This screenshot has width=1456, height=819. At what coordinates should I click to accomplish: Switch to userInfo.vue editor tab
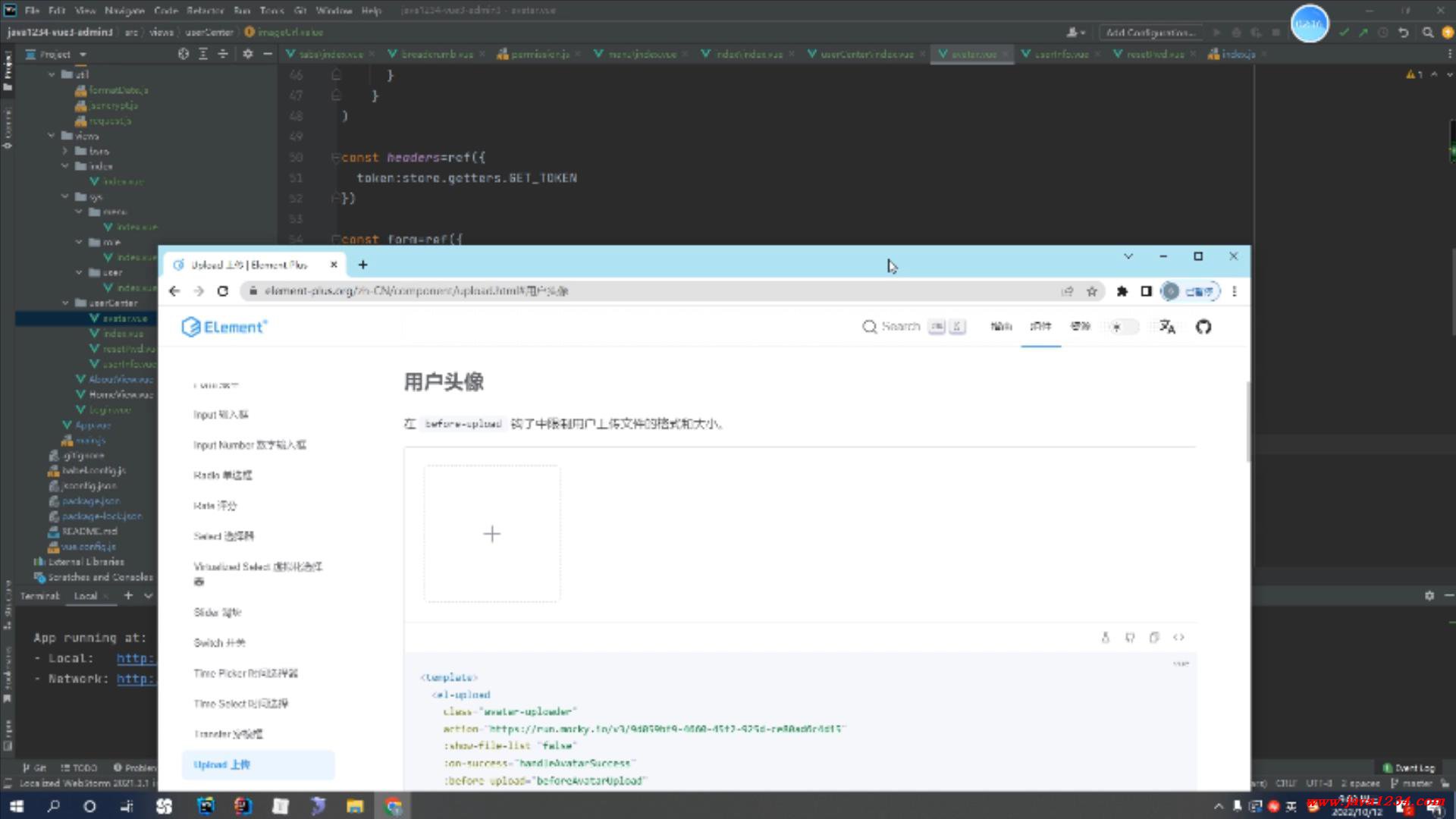pos(1061,54)
